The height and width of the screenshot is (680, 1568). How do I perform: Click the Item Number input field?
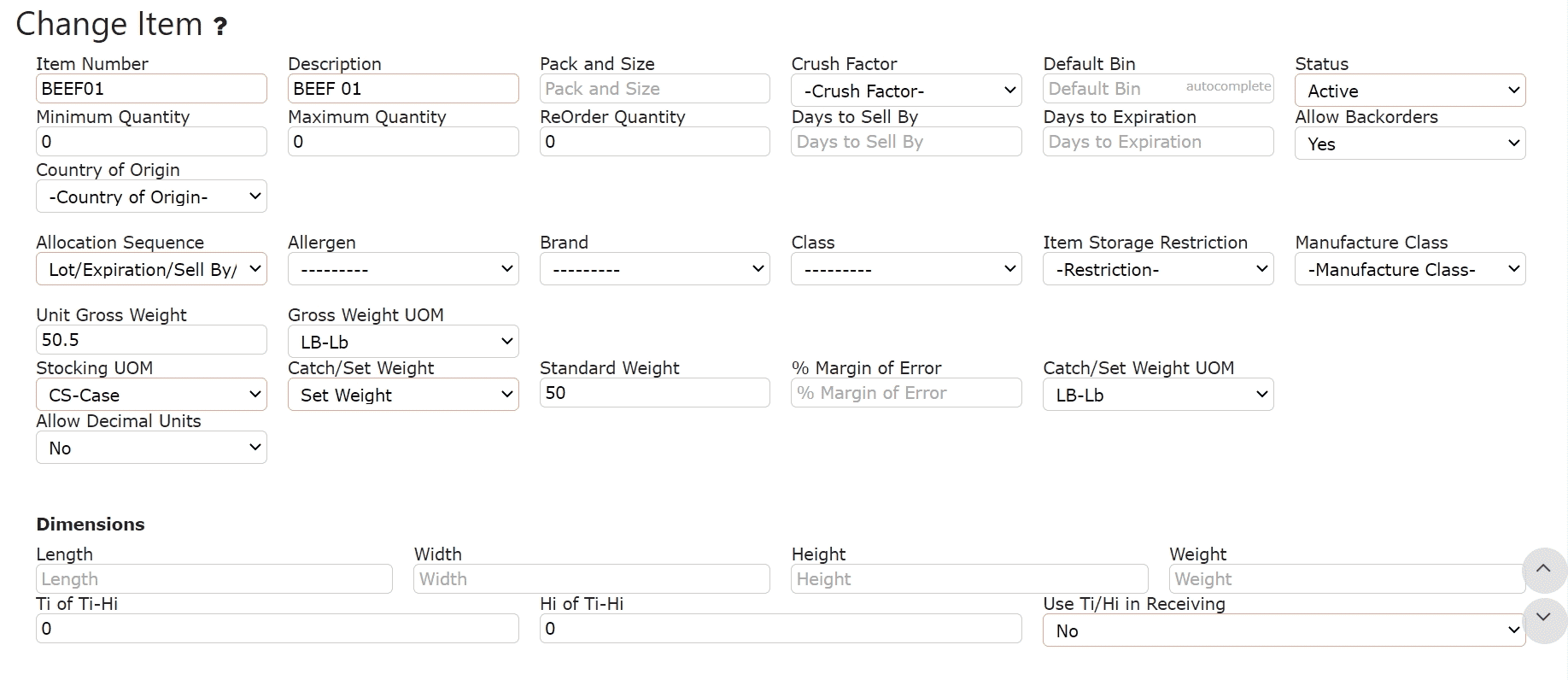point(151,89)
